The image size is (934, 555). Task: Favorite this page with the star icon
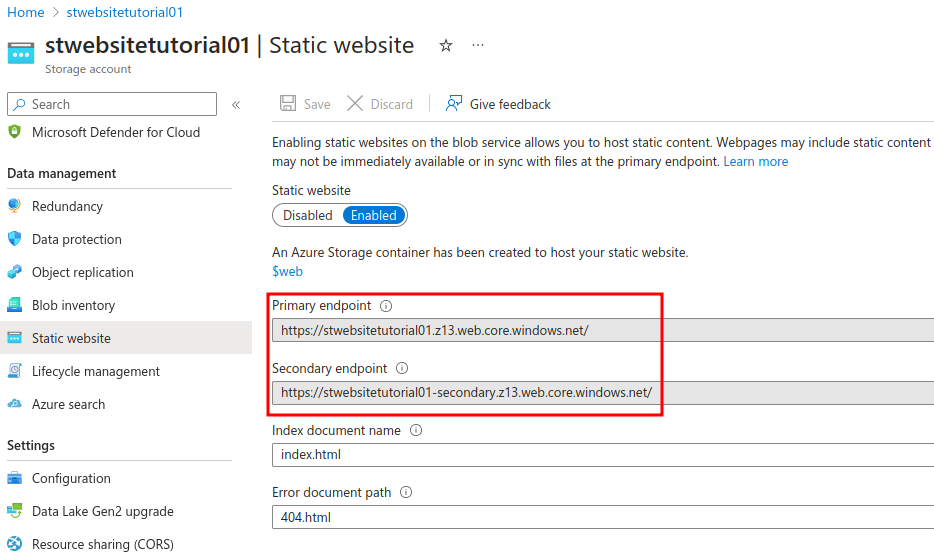point(446,45)
